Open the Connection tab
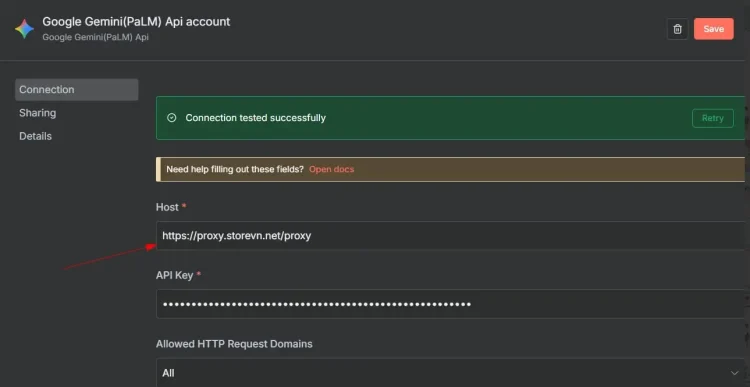 point(77,89)
